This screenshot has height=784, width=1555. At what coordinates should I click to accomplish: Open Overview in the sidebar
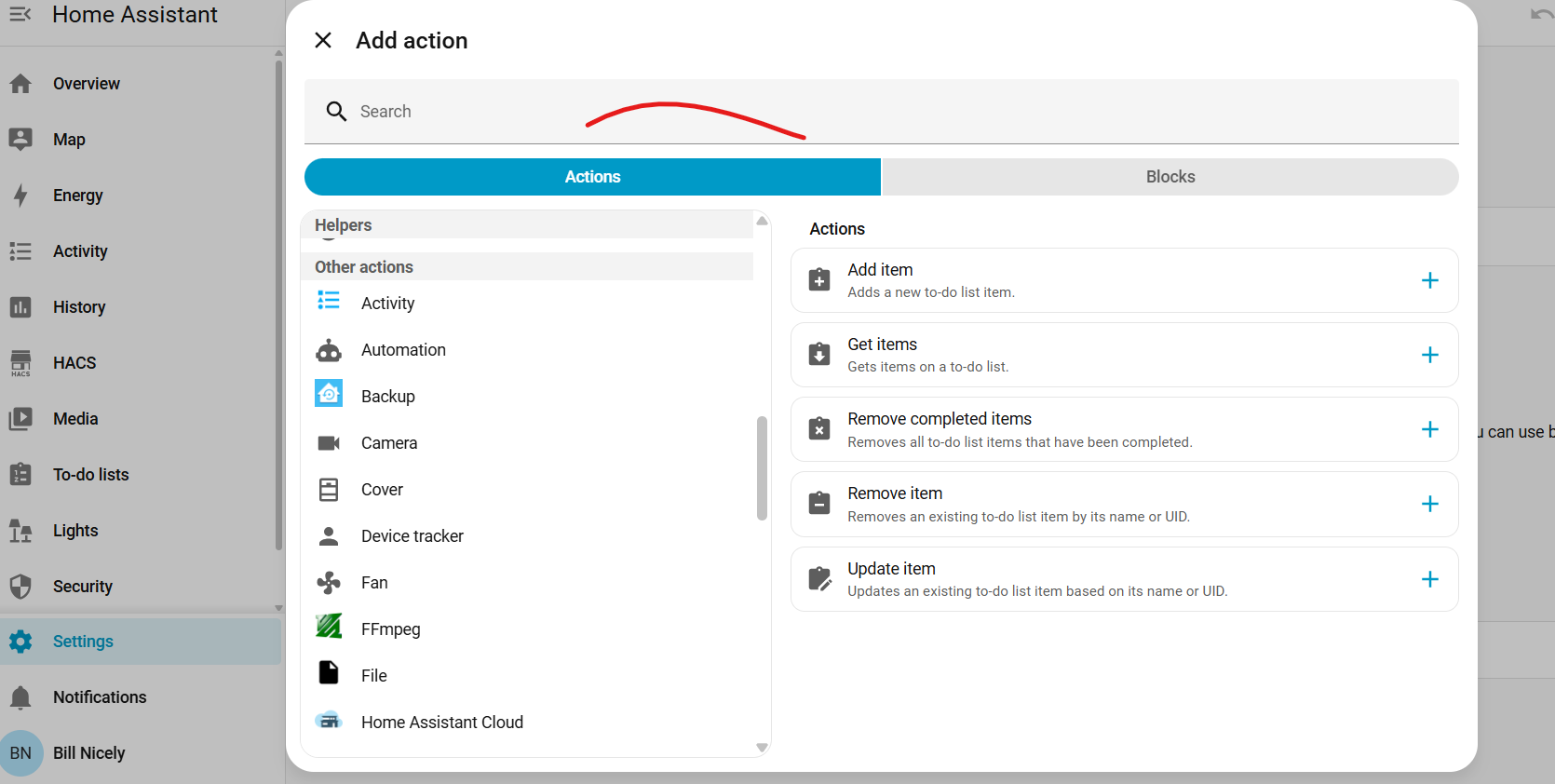[x=140, y=84]
